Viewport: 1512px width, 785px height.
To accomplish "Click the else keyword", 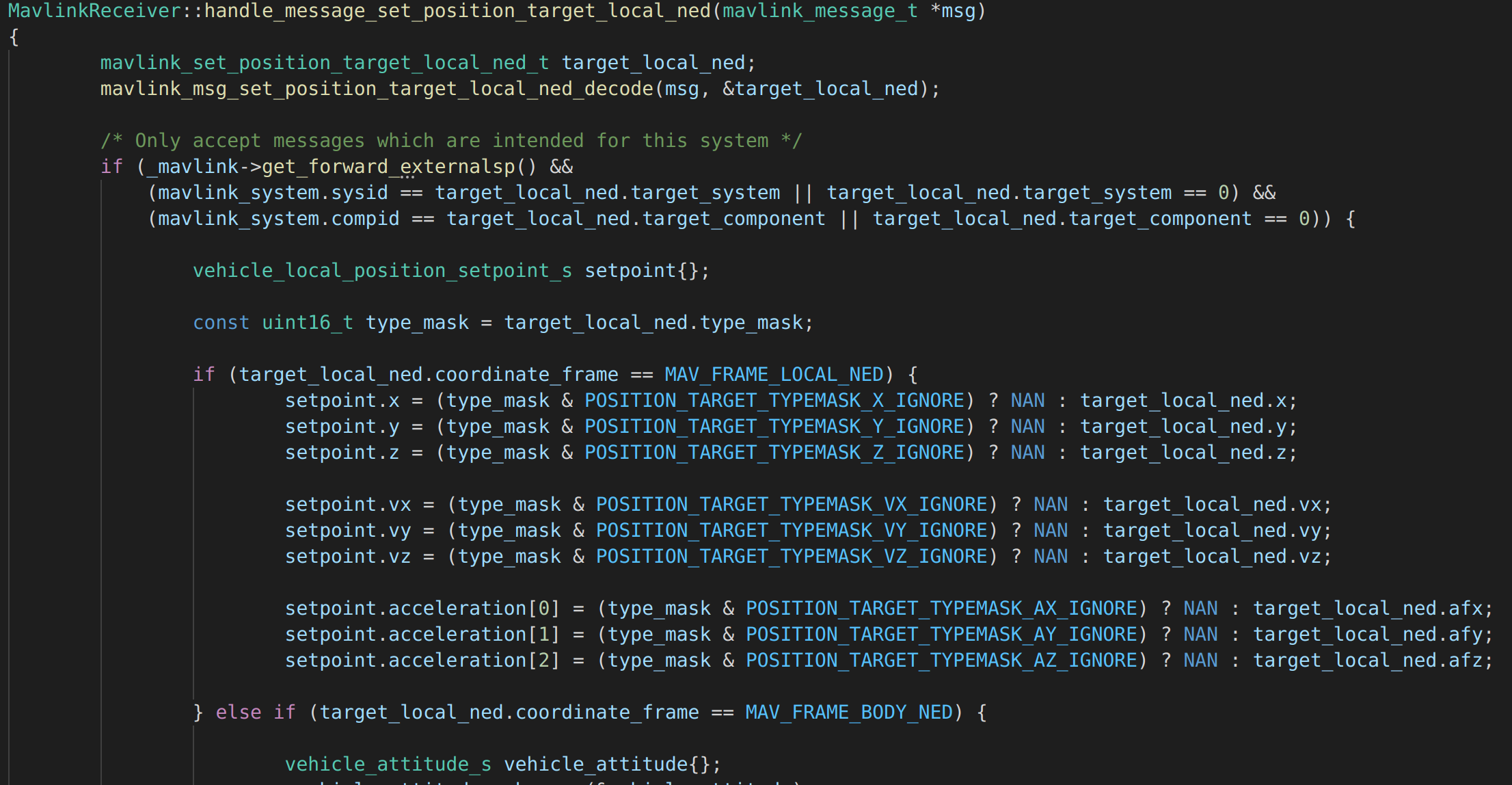I will coord(239,713).
